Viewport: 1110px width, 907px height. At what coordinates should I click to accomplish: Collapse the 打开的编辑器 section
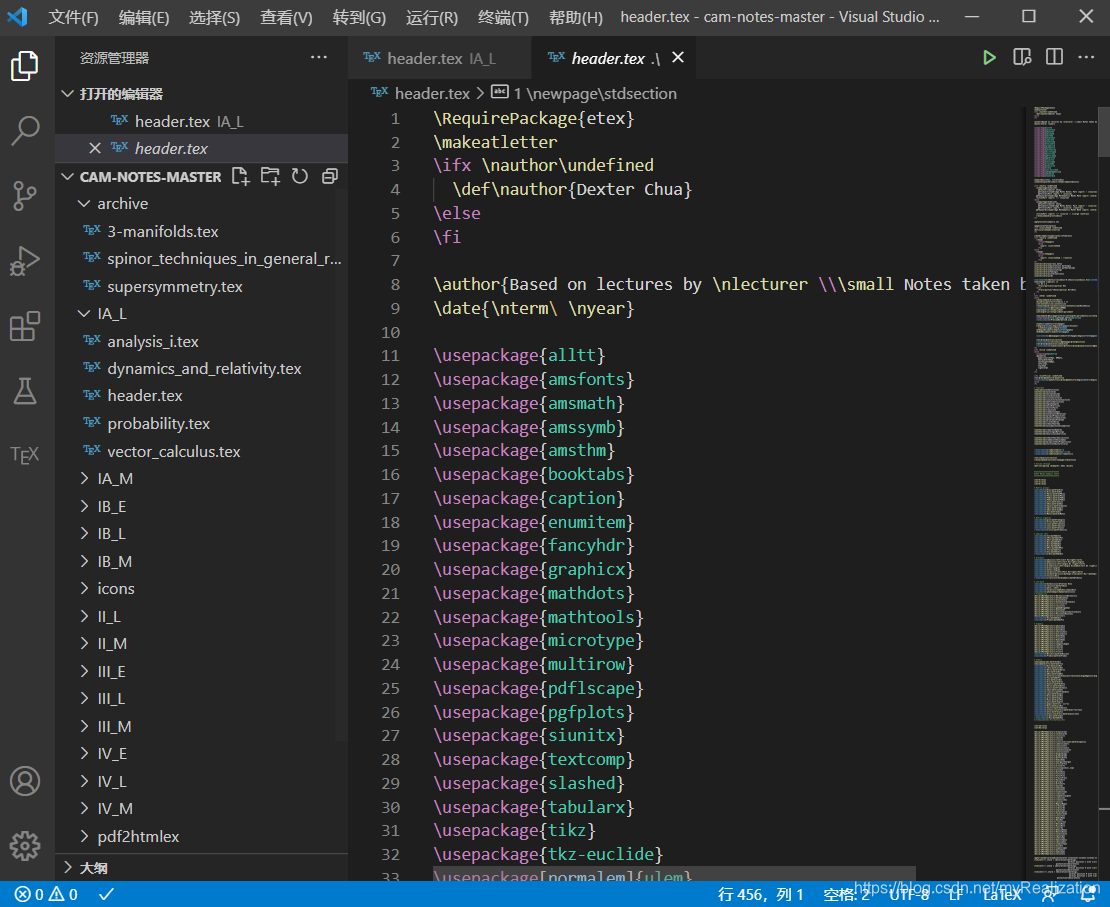click(69, 94)
